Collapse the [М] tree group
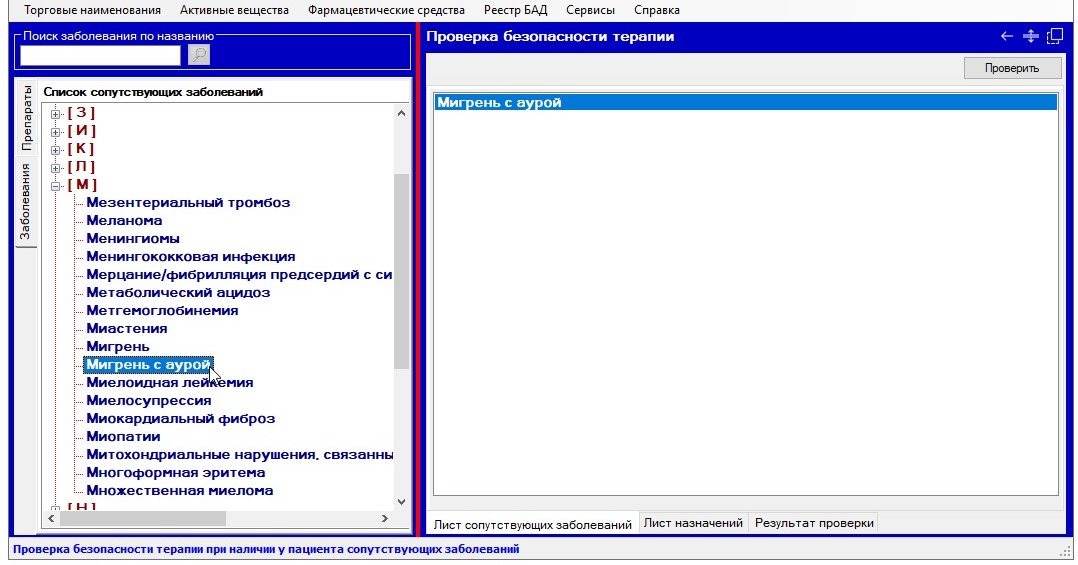 tap(56, 185)
